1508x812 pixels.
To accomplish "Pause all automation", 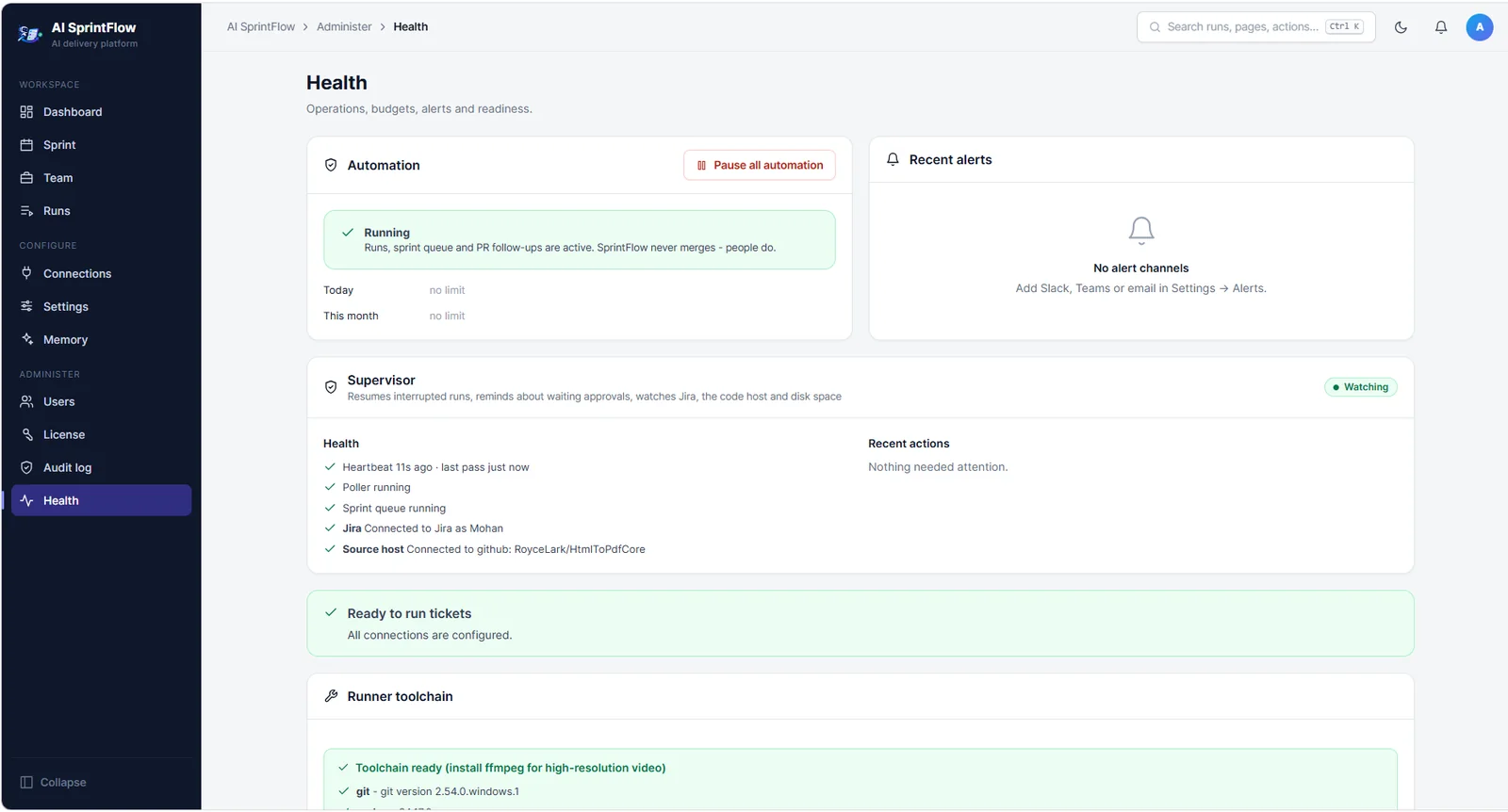I will pyautogui.click(x=760, y=165).
